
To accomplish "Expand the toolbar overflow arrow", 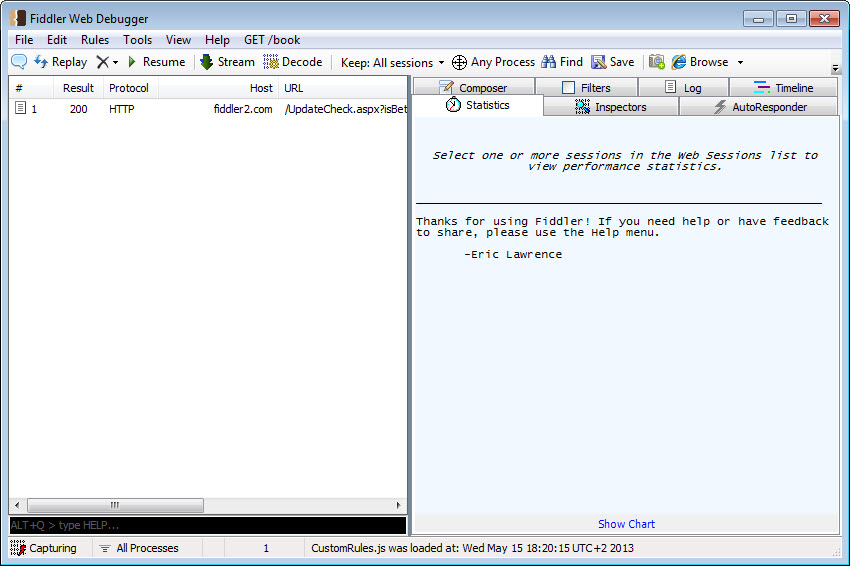I will pyautogui.click(x=835, y=68).
